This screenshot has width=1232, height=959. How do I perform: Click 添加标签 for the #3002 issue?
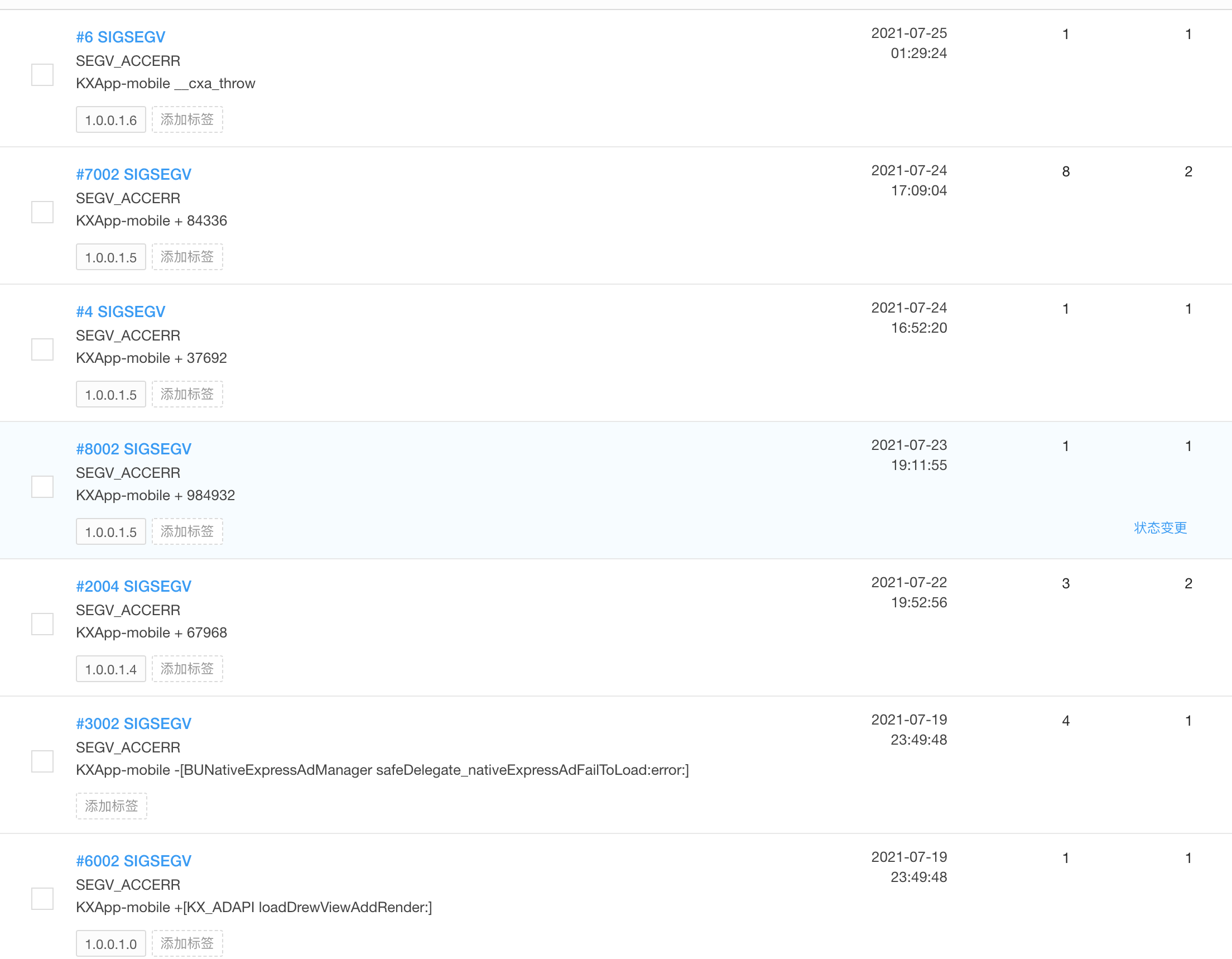(x=112, y=806)
